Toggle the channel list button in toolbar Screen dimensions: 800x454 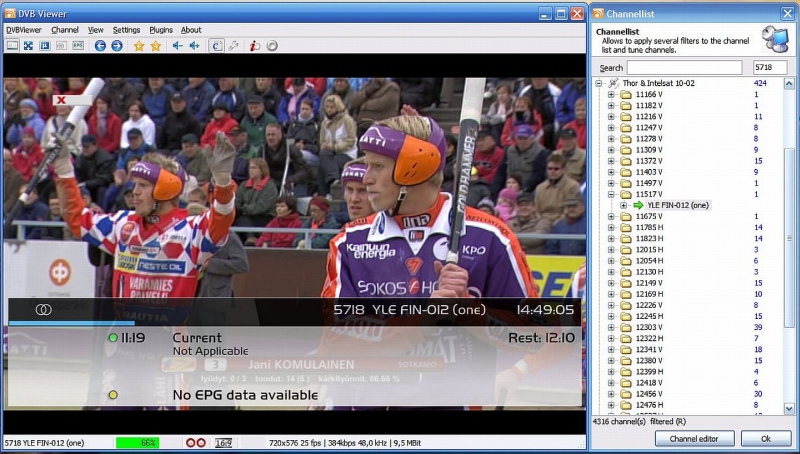coord(216,46)
